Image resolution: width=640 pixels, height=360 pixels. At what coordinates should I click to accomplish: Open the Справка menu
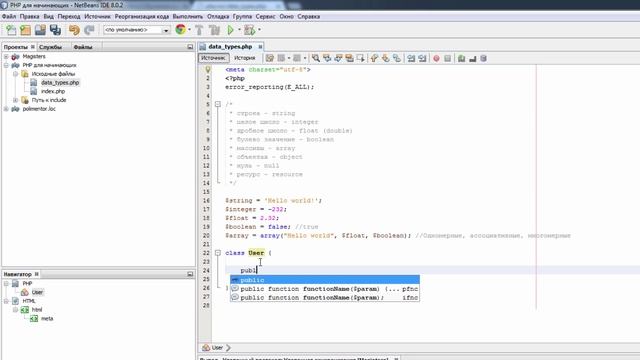pyautogui.click(x=309, y=17)
